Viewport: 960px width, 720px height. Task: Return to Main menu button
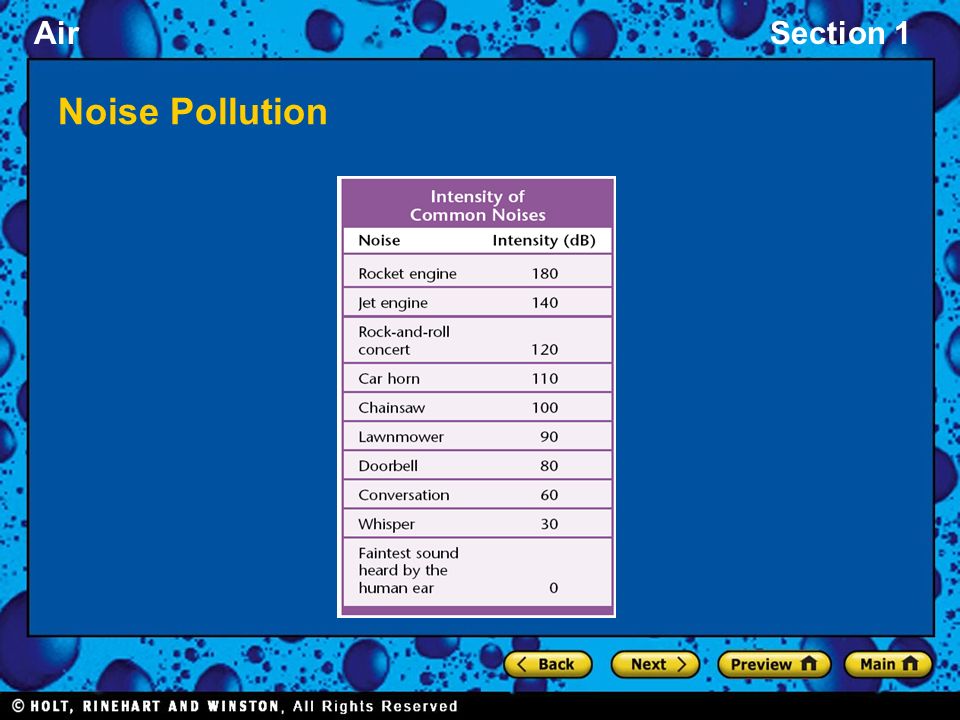coord(888,664)
